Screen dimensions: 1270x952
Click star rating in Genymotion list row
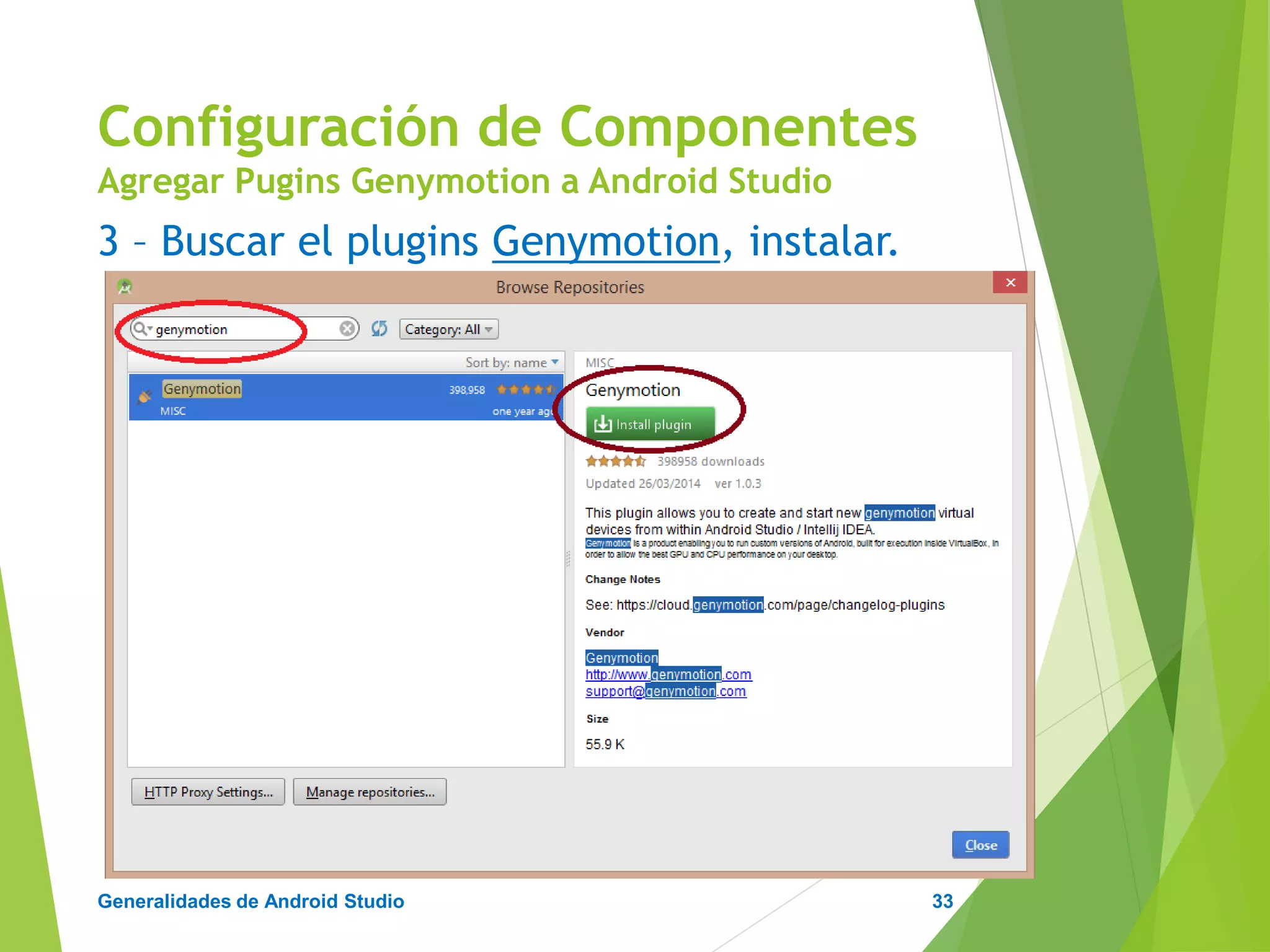point(526,389)
